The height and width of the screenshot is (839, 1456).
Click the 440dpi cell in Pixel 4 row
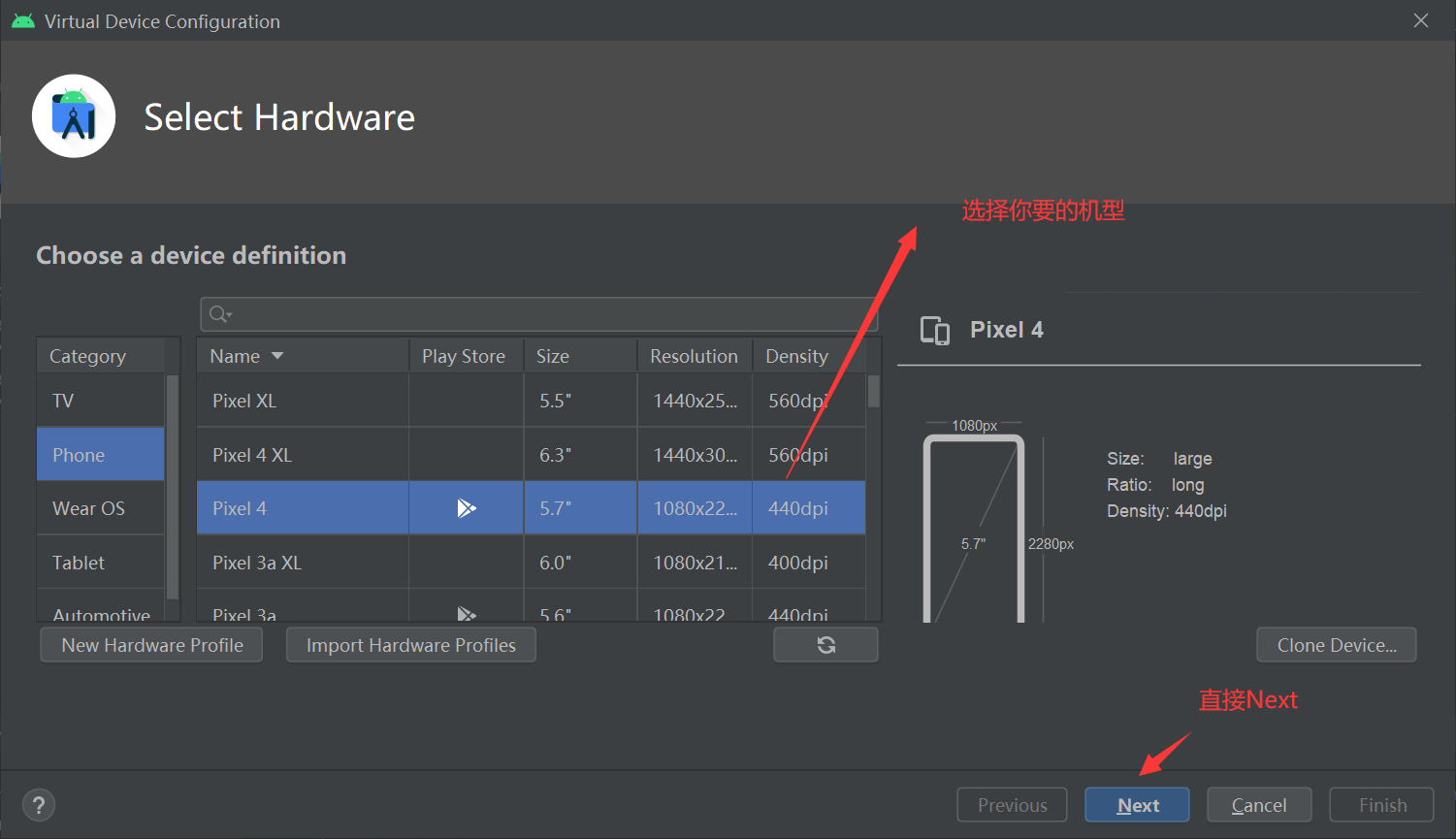[x=809, y=508]
